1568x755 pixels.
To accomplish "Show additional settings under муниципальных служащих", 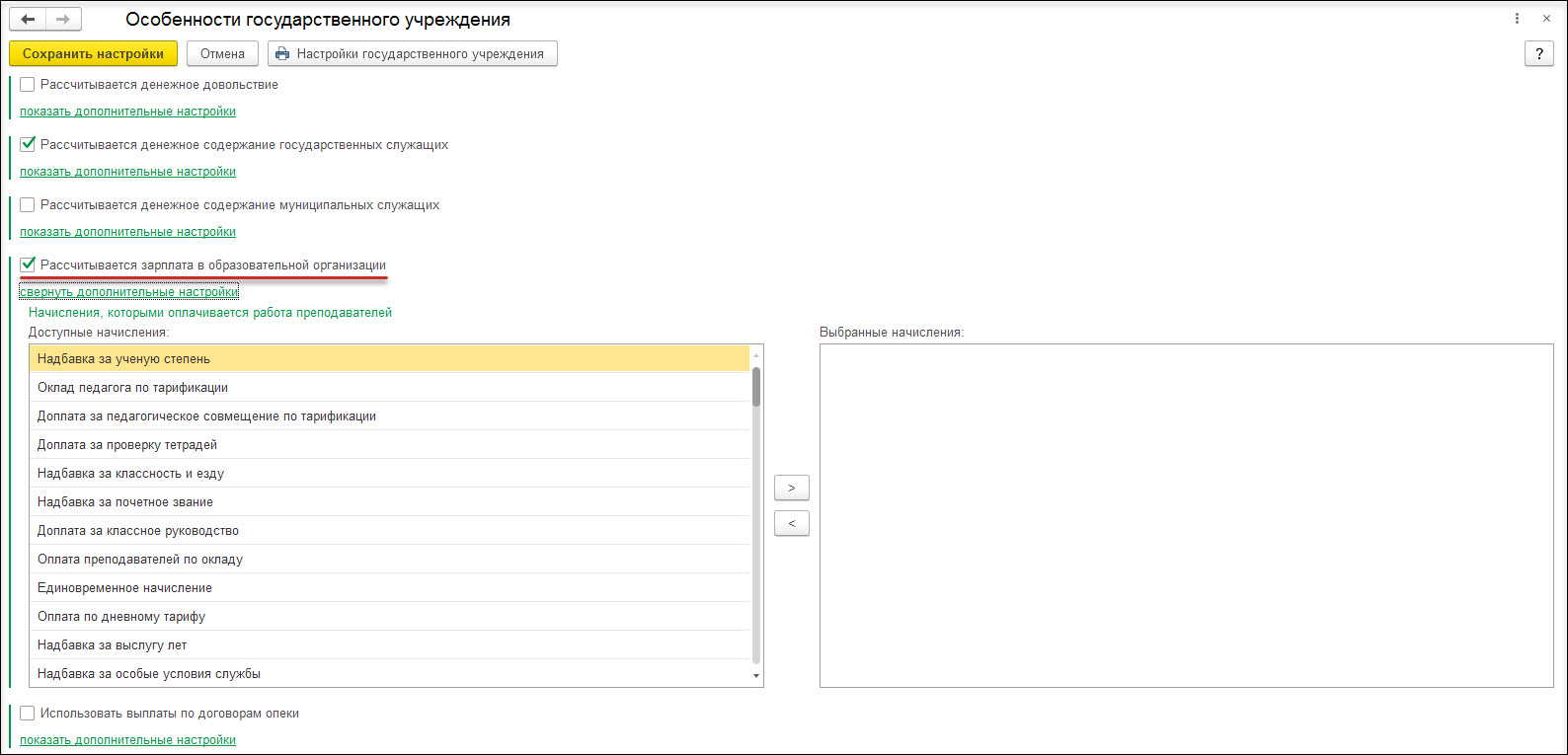I will pyautogui.click(x=128, y=232).
